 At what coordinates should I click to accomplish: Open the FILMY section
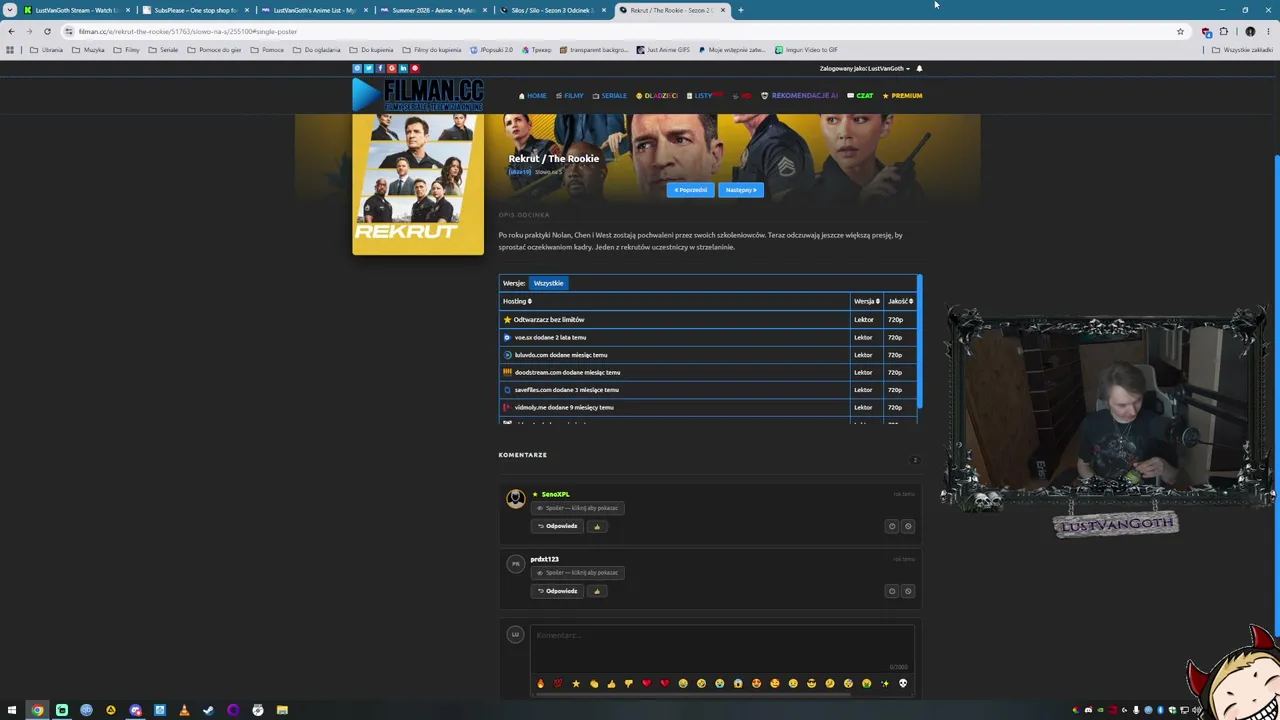point(570,96)
